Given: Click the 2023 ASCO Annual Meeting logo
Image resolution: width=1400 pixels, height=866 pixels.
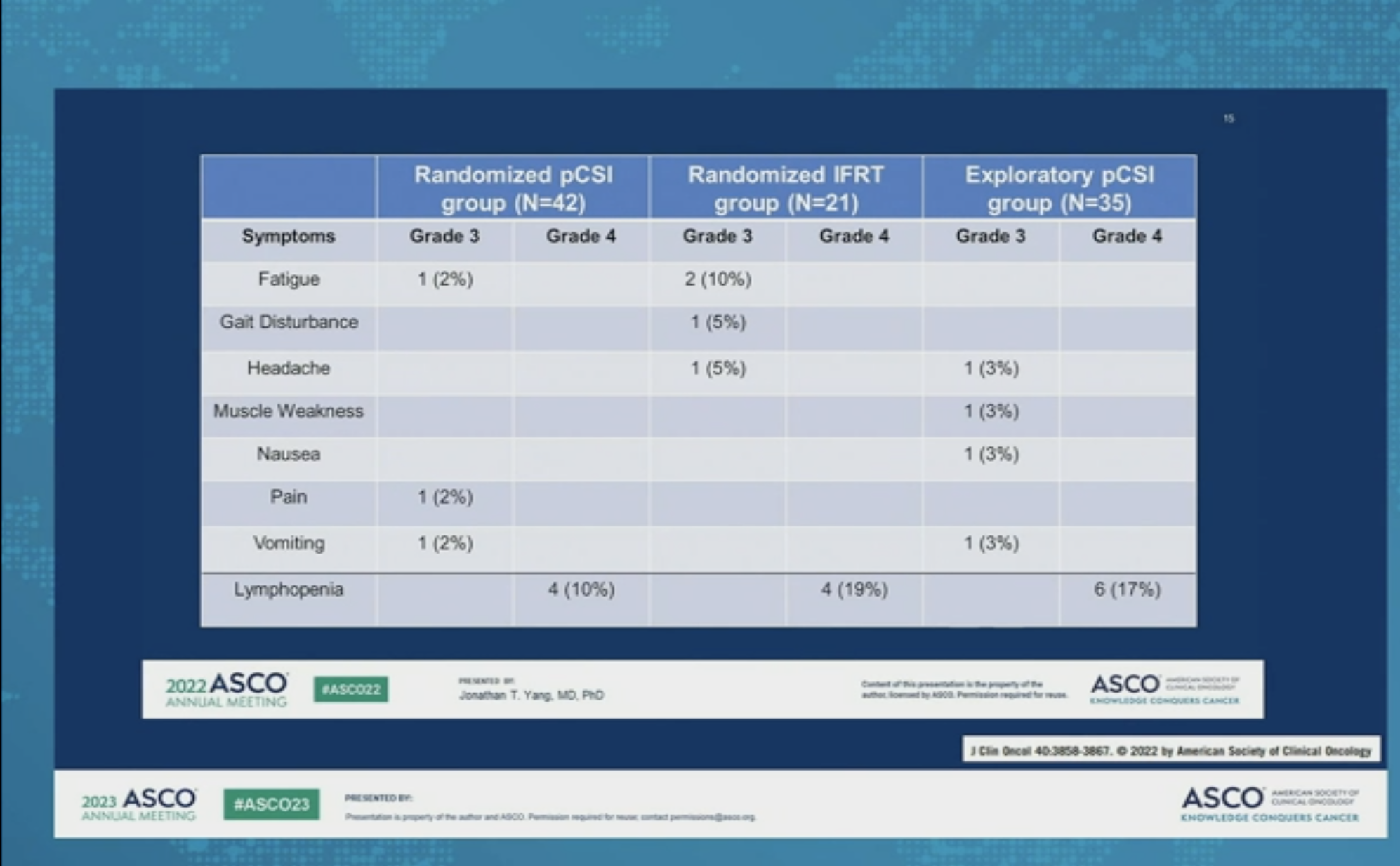Looking at the screenshot, I should (139, 804).
